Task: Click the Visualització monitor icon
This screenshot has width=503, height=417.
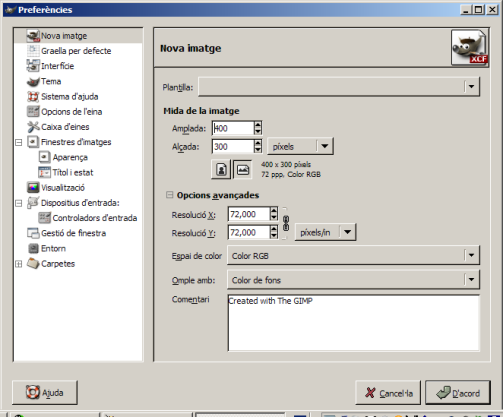Action: [33, 188]
